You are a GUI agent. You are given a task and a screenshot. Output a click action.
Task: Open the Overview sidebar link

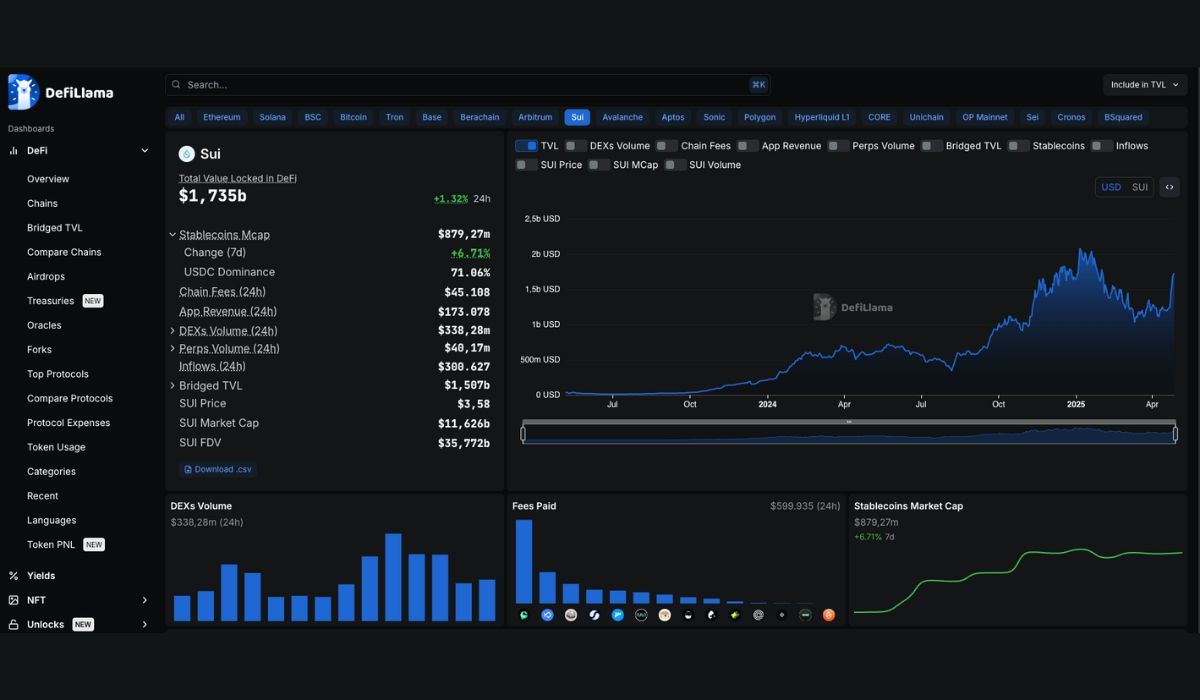pos(48,179)
